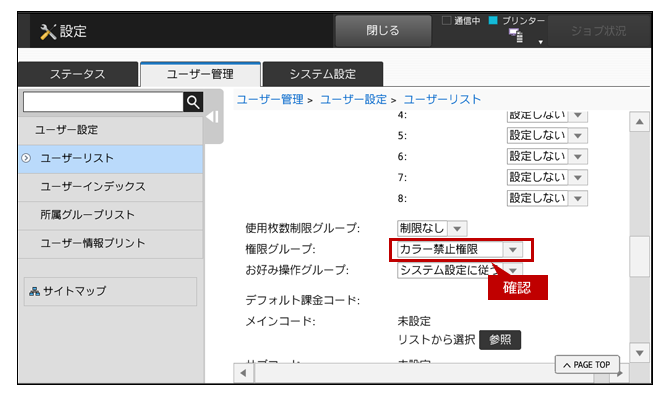Click the sitemap tree icon

pyautogui.click(x=34, y=291)
